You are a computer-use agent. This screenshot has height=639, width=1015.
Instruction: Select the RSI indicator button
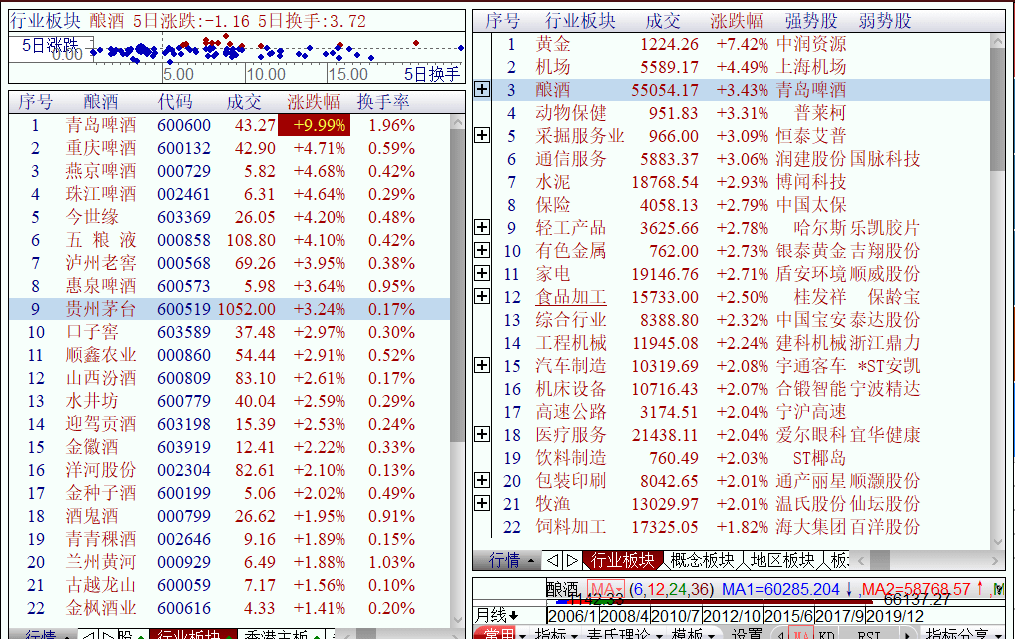tap(869, 634)
